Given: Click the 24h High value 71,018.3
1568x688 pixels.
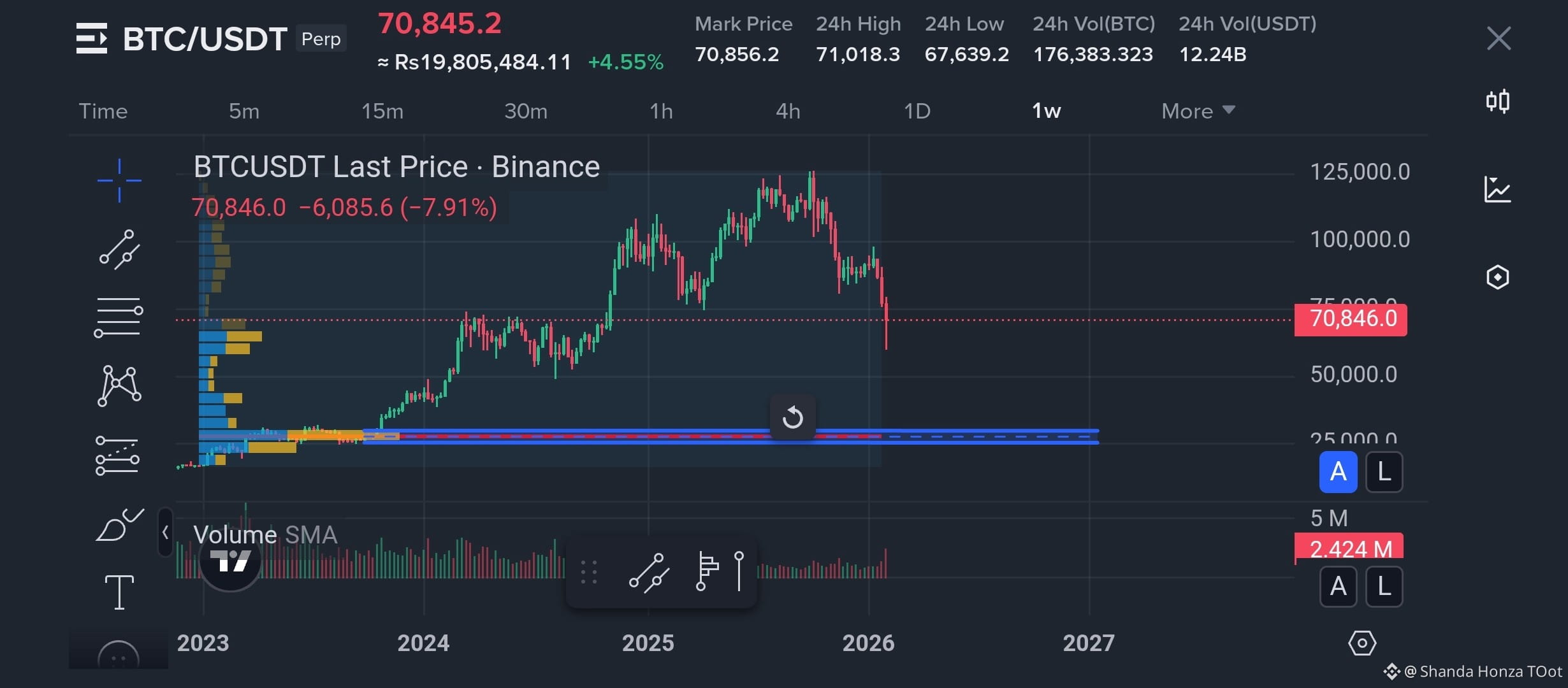Looking at the screenshot, I should [x=858, y=55].
